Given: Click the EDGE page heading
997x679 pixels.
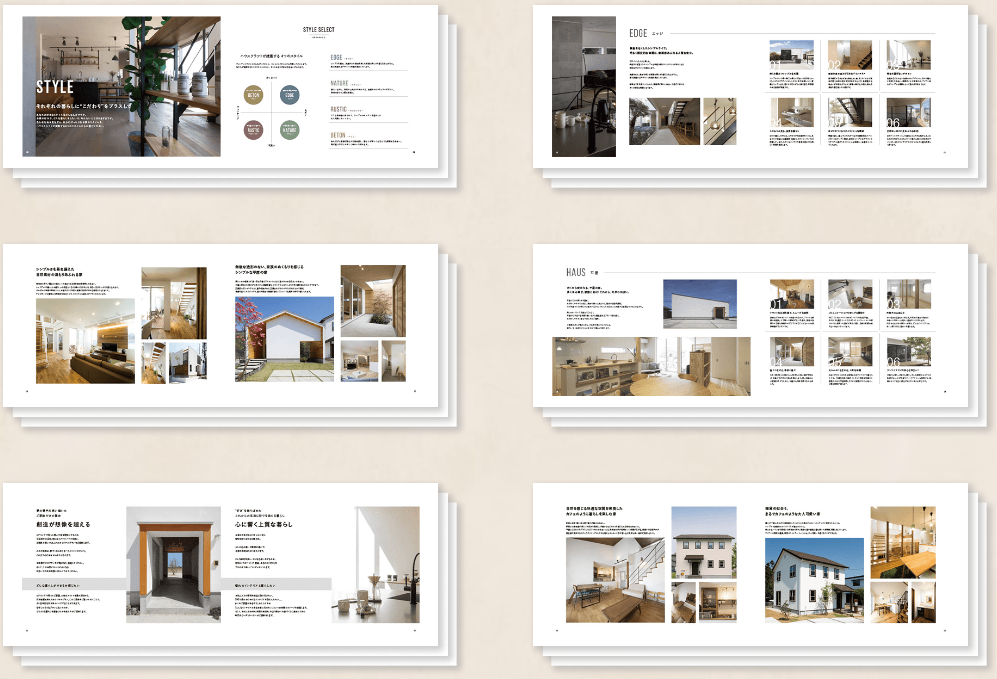Looking at the screenshot, I should click(x=638, y=33).
